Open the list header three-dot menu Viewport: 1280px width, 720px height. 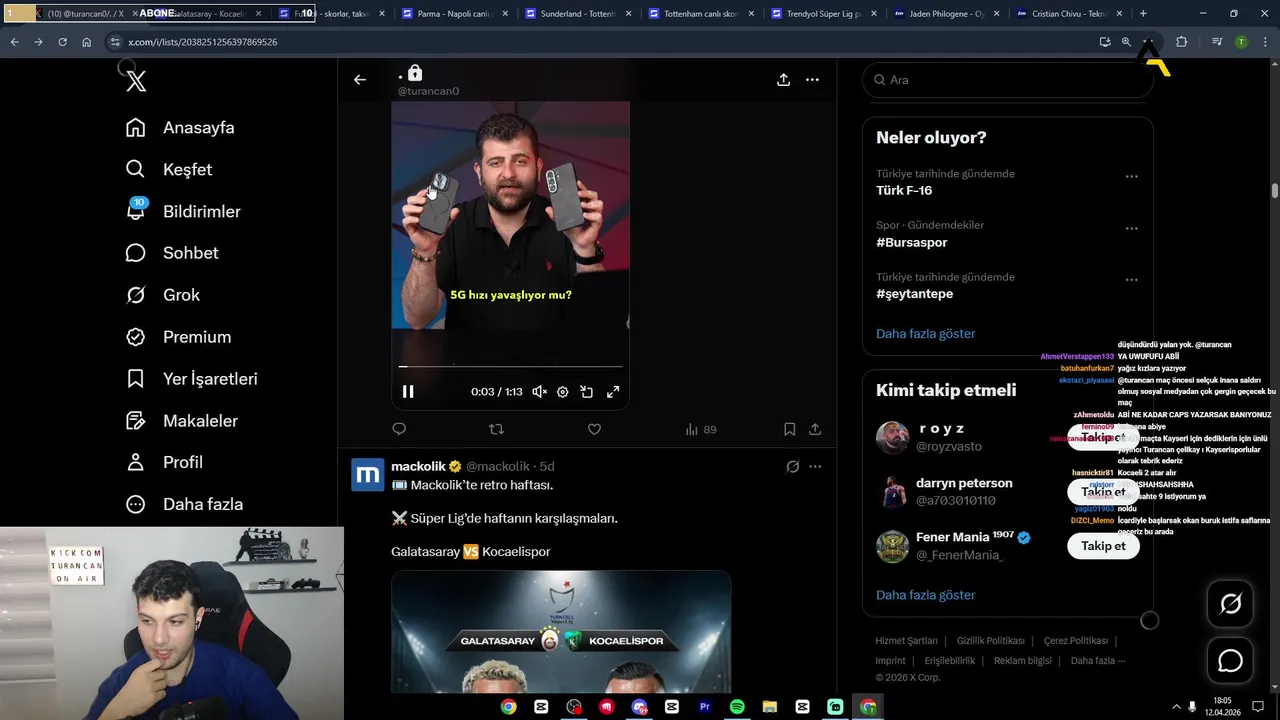(x=812, y=80)
